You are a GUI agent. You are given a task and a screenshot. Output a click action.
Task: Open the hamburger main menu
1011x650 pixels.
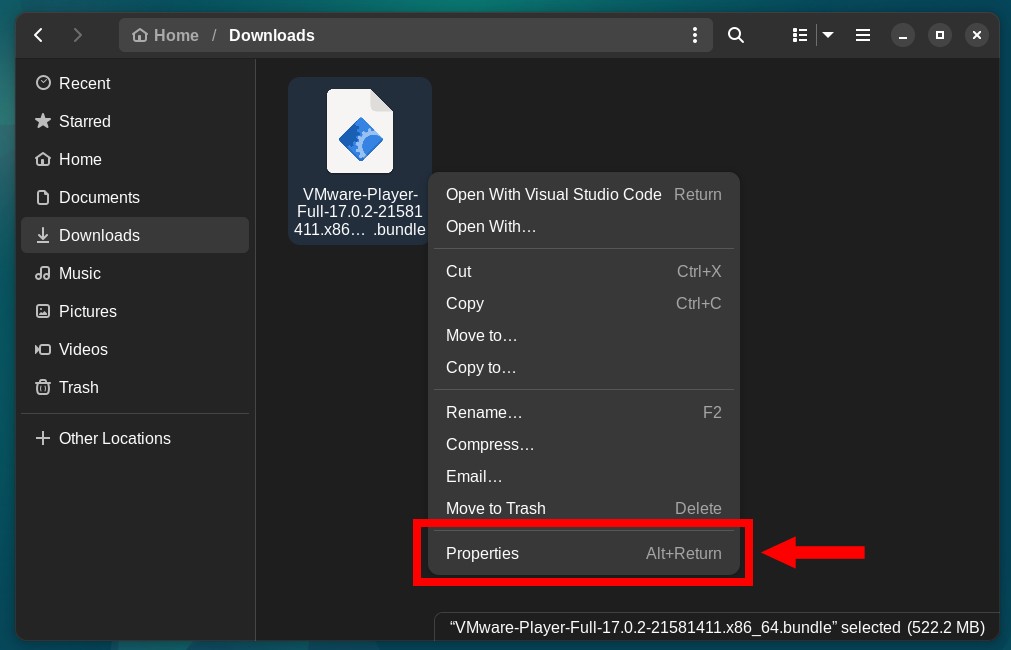pyautogui.click(x=863, y=35)
